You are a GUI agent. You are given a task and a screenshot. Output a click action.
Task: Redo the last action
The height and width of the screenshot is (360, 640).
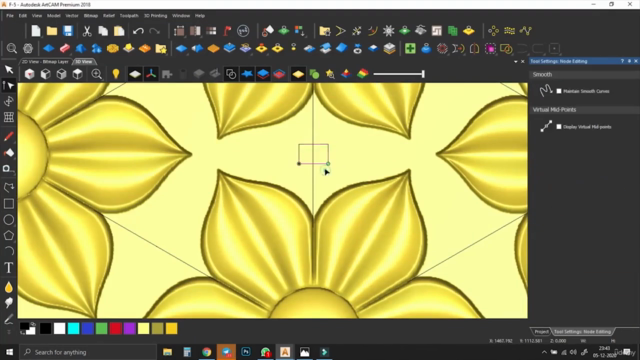154,31
